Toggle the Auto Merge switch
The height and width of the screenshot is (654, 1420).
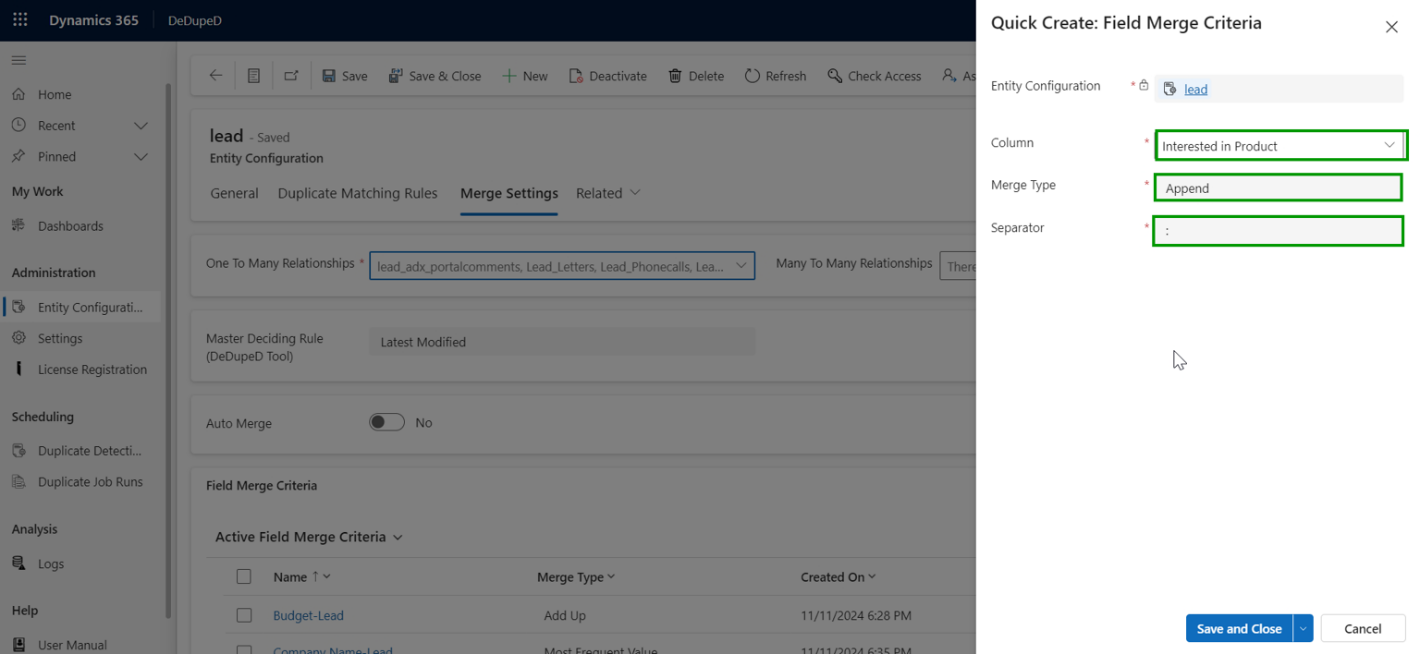[387, 423]
